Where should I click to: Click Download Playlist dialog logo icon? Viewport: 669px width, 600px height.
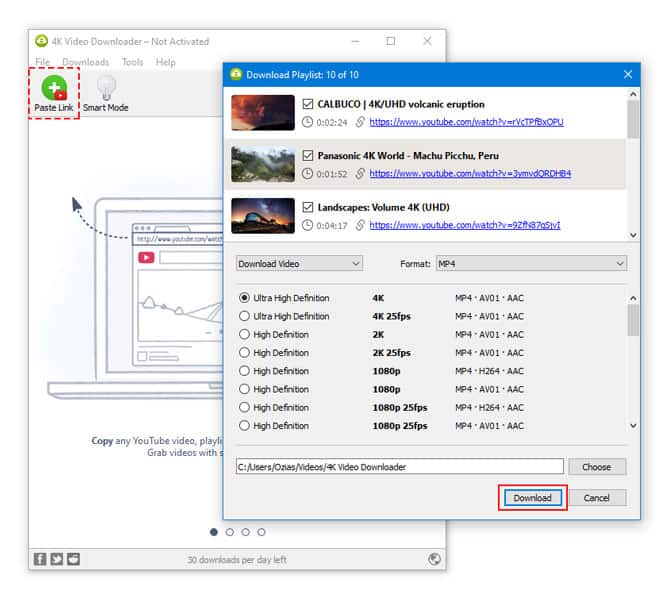(236, 74)
